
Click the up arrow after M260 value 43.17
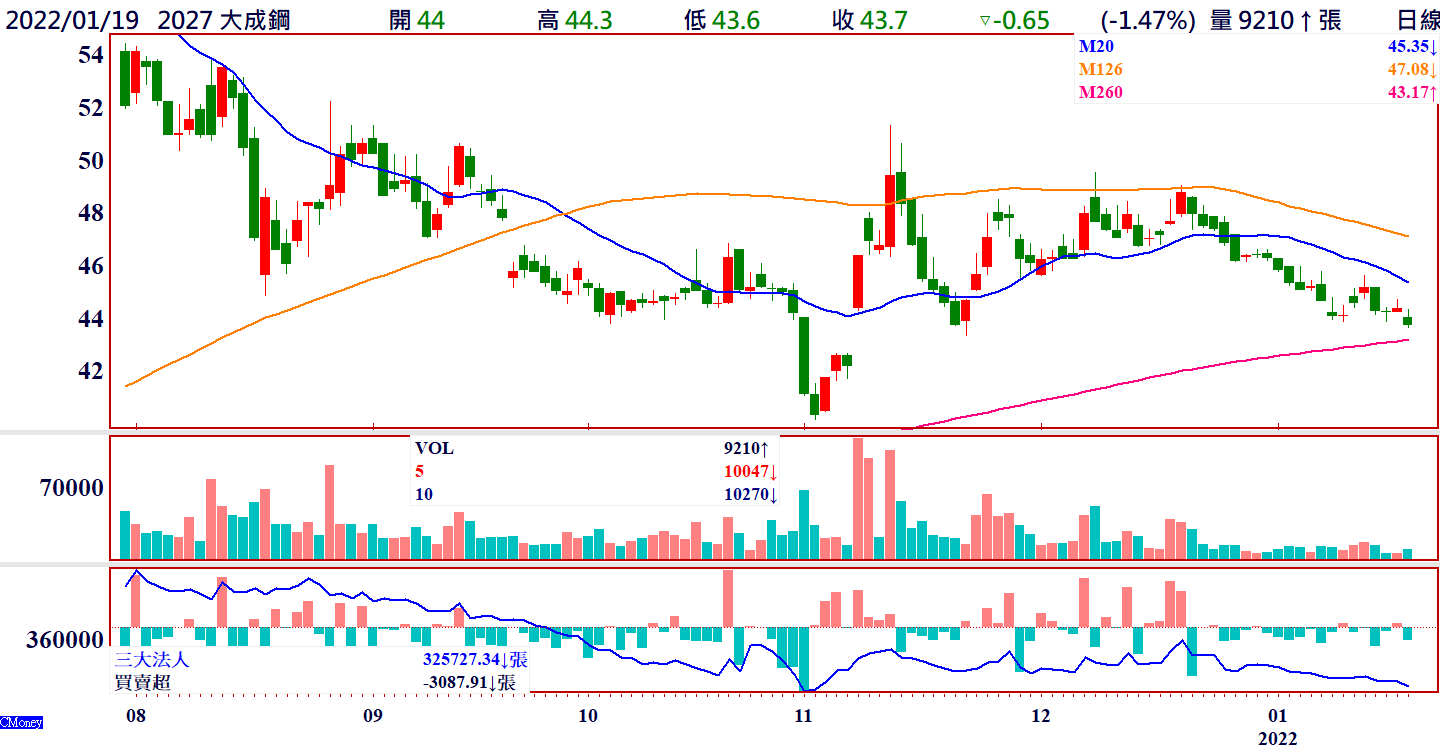1433,93
